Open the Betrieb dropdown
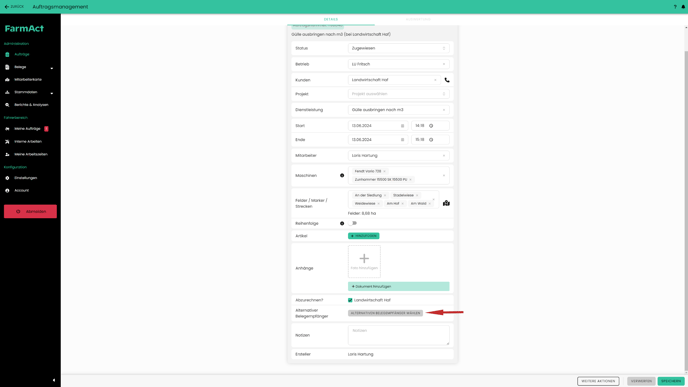The image size is (688, 387). (x=398, y=64)
